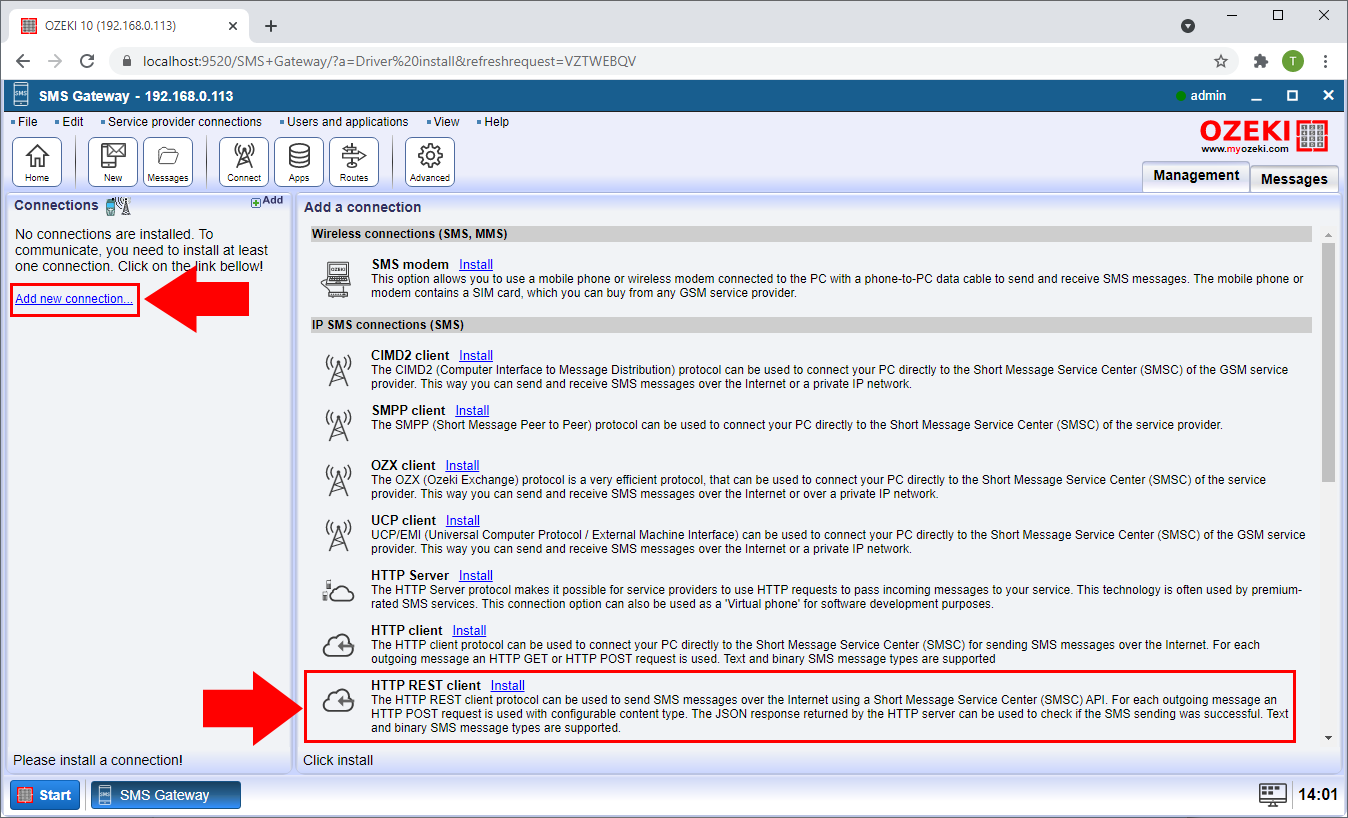Click the www.myozeki.com link text

coord(1245,149)
